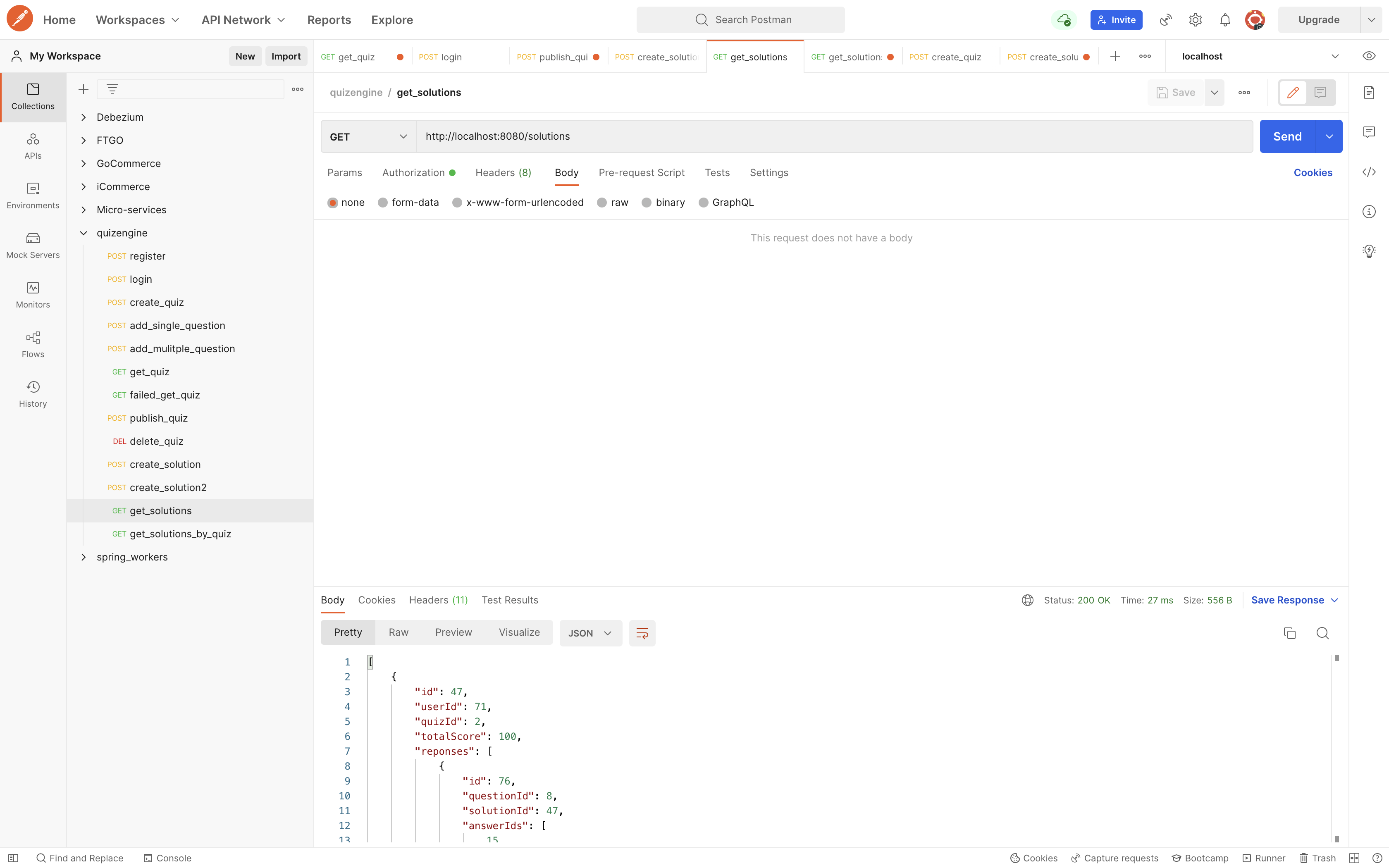Screen dimensions: 1389x868
Task: Open the JSON response format dropdown
Action: pos(591,633)
